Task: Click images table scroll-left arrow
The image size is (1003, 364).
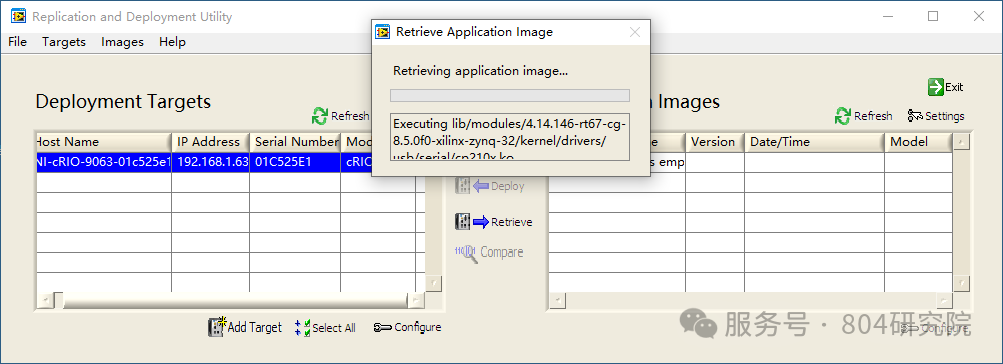Action: tap(558, 300)
